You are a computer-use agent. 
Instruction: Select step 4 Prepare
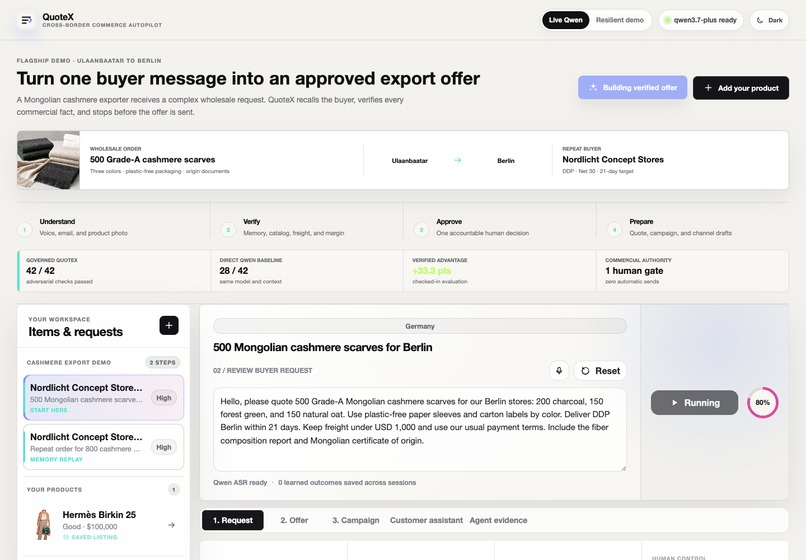coord(693,227)
